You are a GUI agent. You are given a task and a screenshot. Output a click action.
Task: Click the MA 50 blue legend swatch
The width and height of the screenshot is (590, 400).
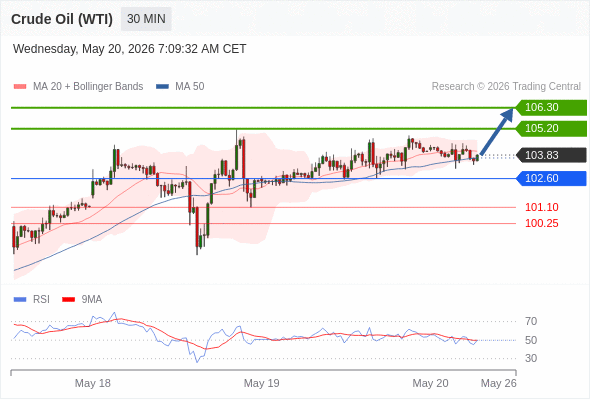162,87
